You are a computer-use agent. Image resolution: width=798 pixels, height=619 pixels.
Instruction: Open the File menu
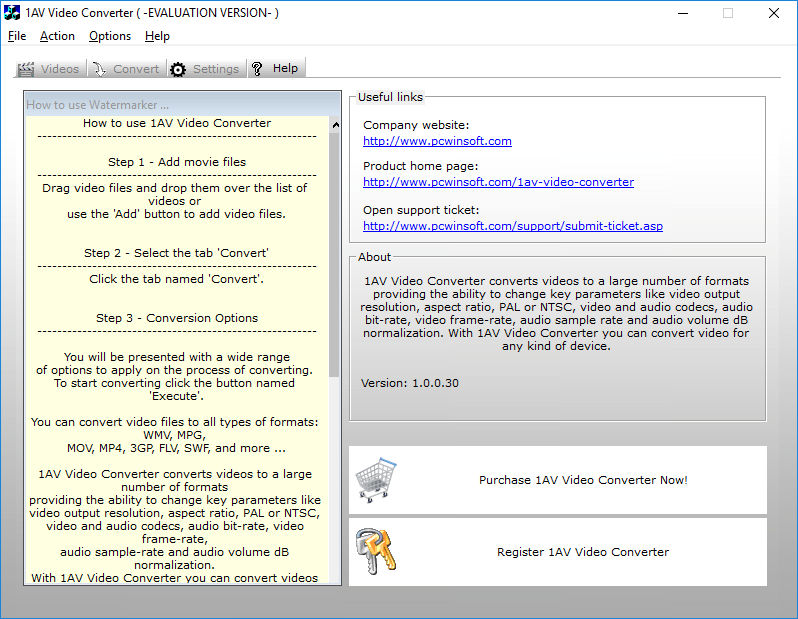(17, 36)
